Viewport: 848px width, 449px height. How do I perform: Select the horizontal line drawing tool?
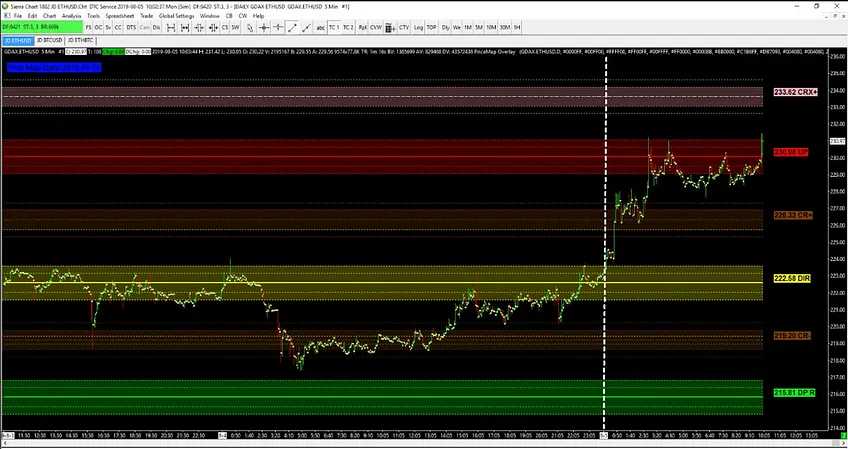tap(278, 27)
